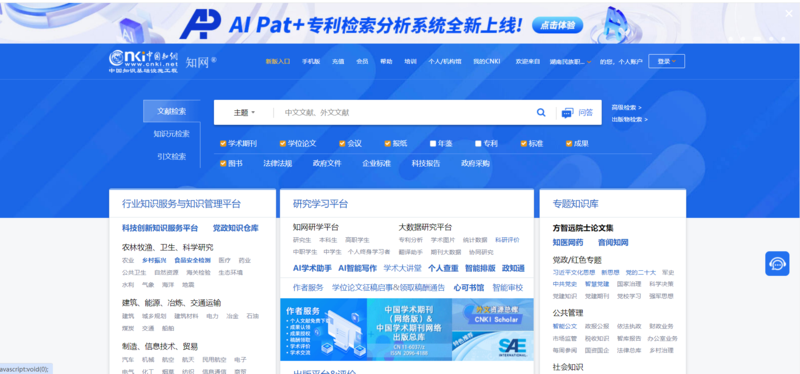Uncheck the 图书 checkbox
The image size is (800, 374).
223,164
